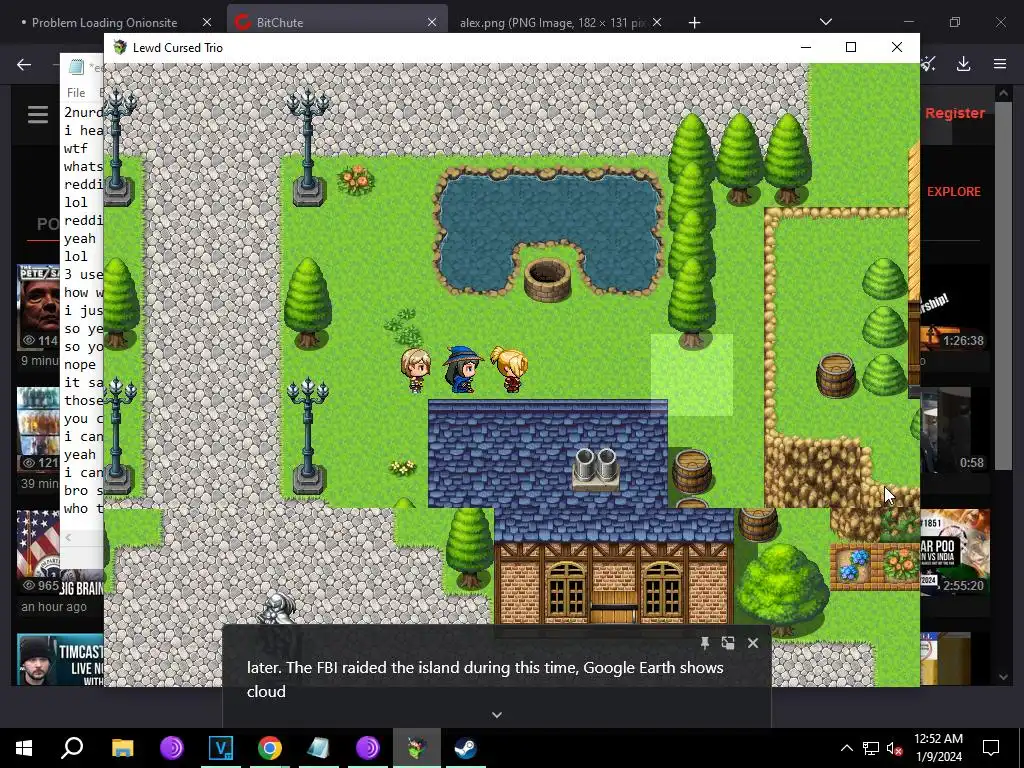Open the network status tray icon

pos(871,748)
